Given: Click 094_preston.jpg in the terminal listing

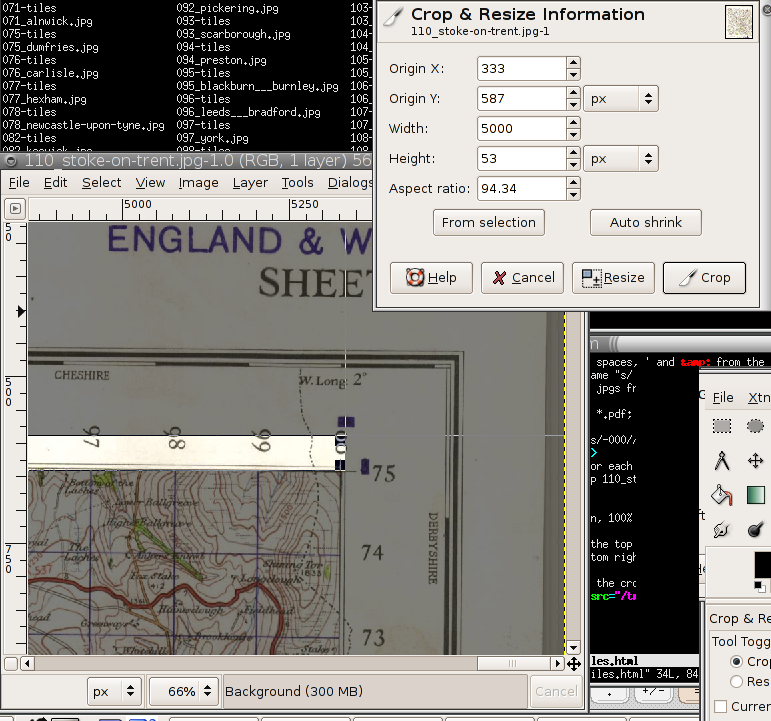Looking at the screenshot, I should click(221, 60).
